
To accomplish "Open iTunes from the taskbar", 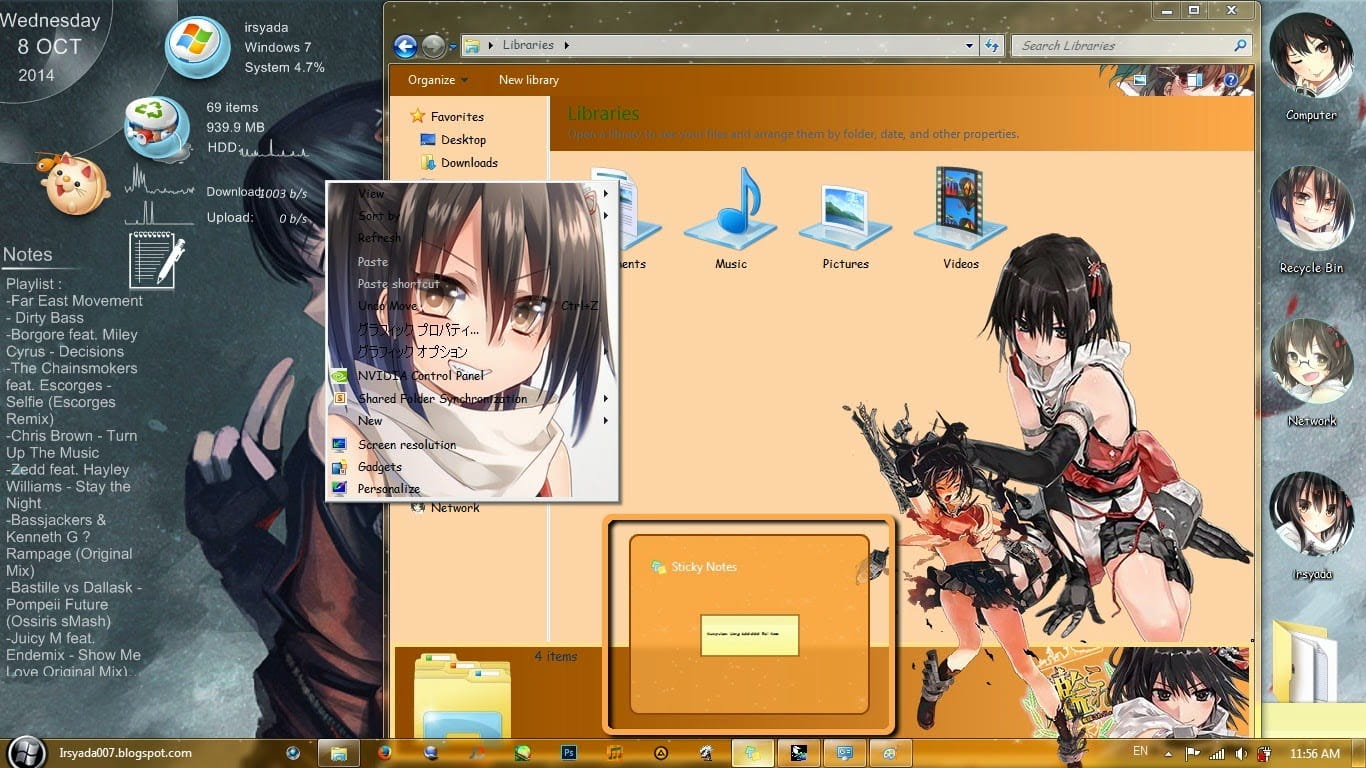I will 613,753.
